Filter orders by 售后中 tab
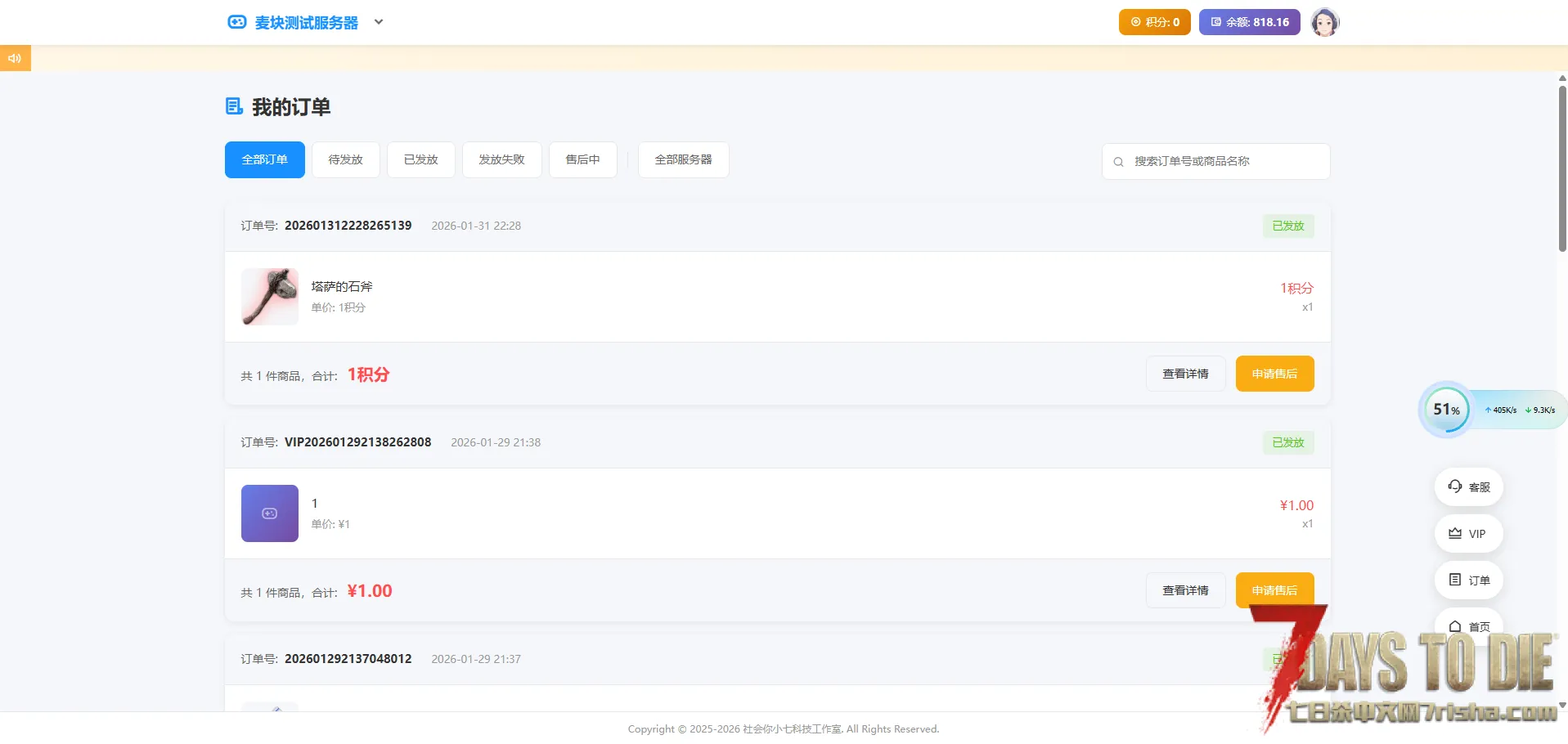1568x744 pixels. (582, 159)
